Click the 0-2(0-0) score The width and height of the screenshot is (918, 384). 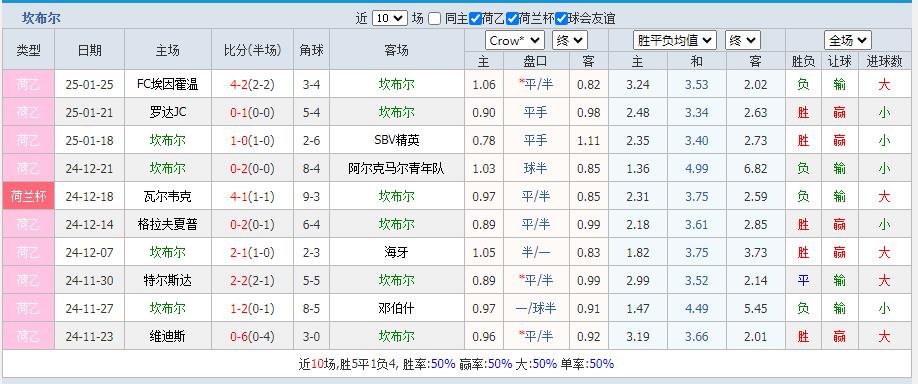[252, 169]
